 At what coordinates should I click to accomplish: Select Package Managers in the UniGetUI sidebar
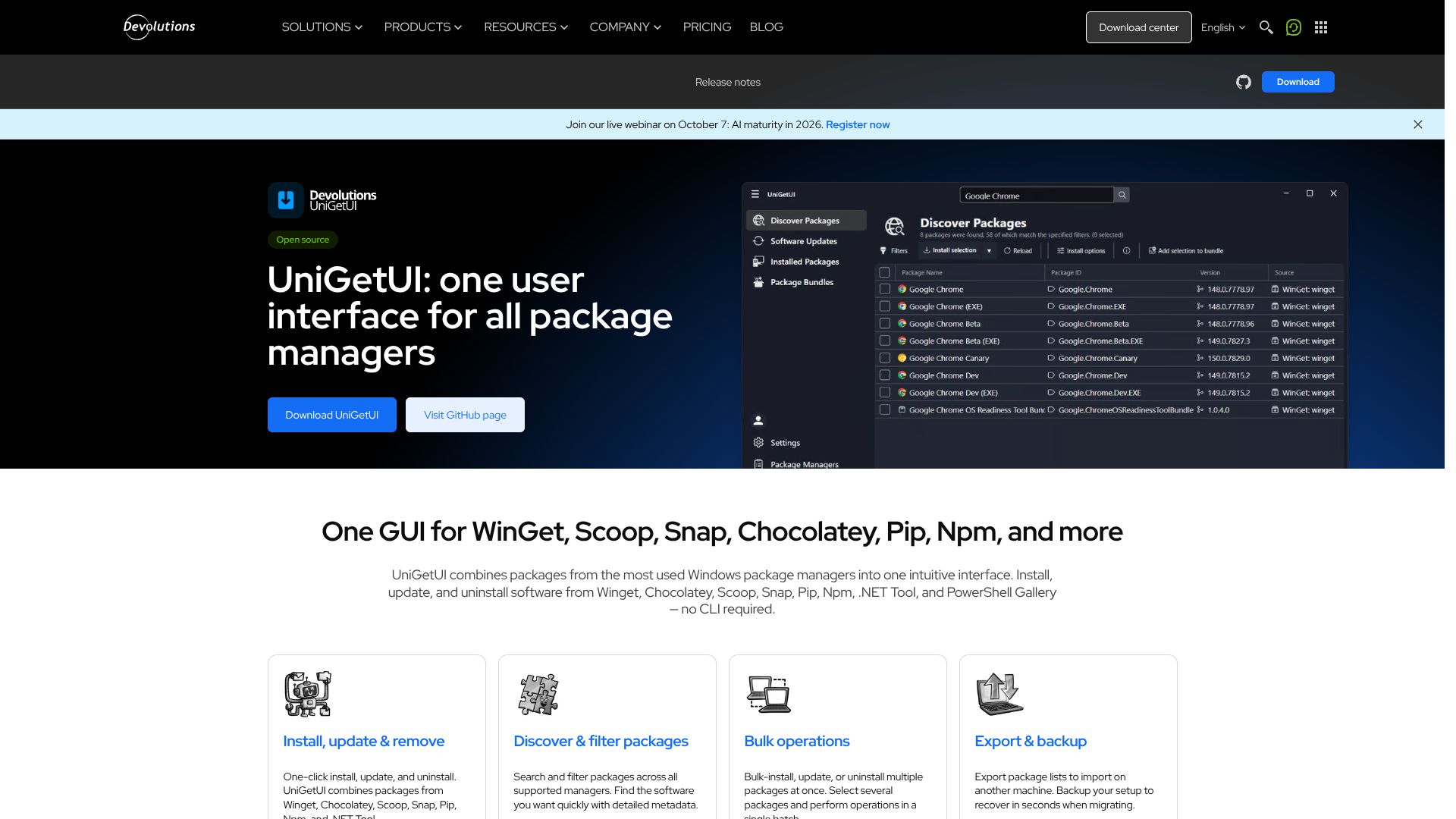point(796,463)
